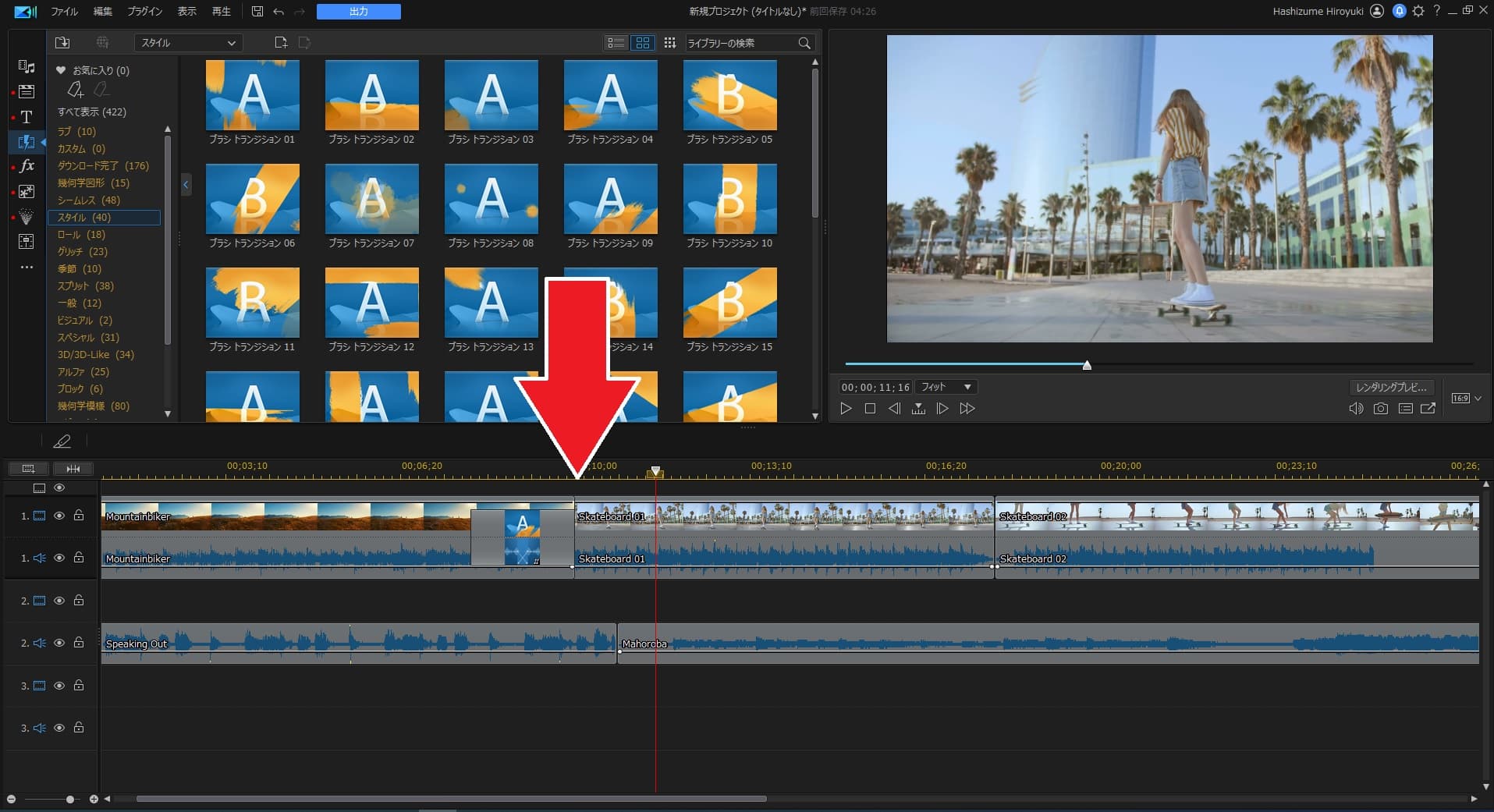The width and height of the screenshot is (1494, 812).
Task: Open the プラグイン menu
Action: click(145, 12)
